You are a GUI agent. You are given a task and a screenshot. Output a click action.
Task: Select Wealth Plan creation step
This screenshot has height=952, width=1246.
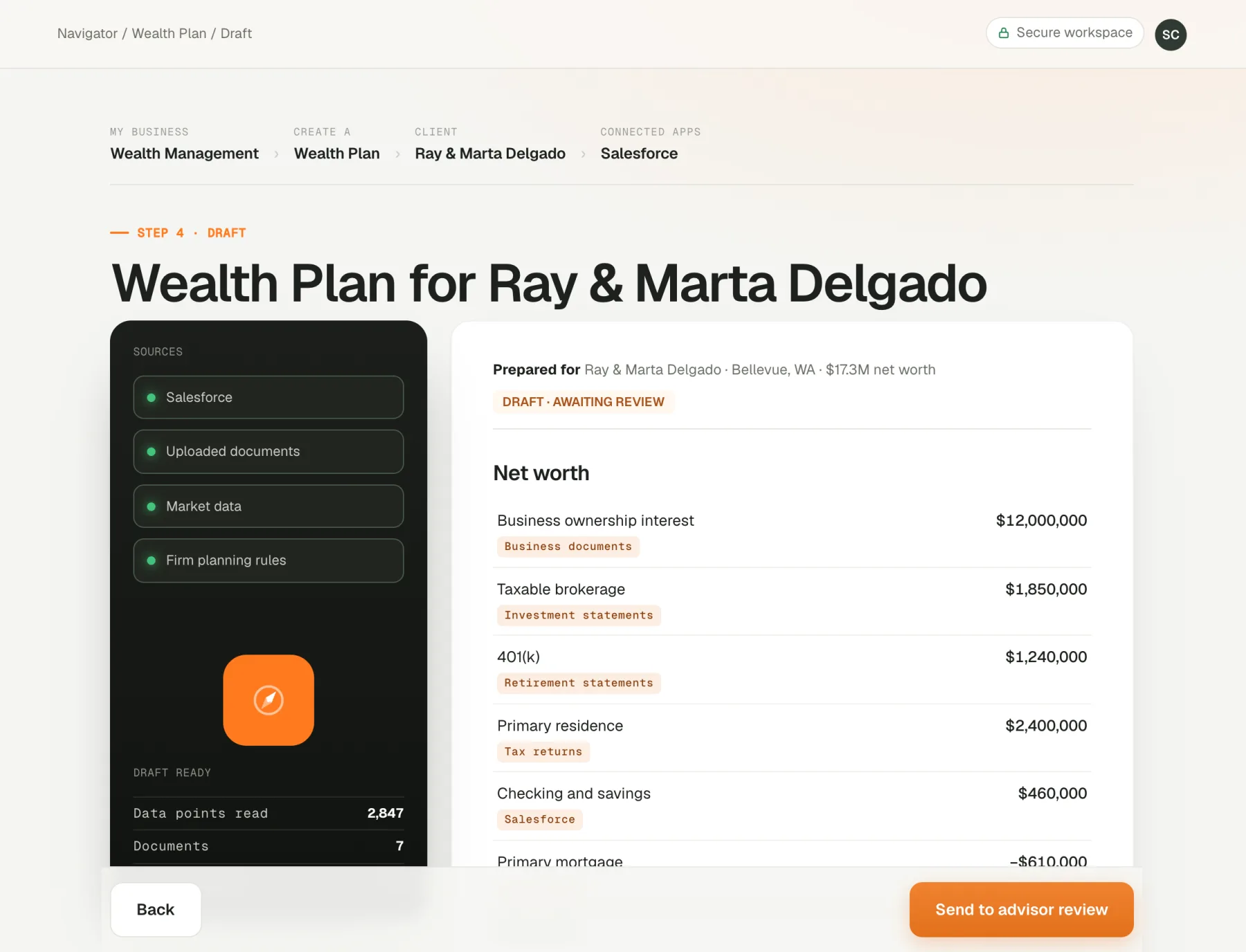point(336,154)
